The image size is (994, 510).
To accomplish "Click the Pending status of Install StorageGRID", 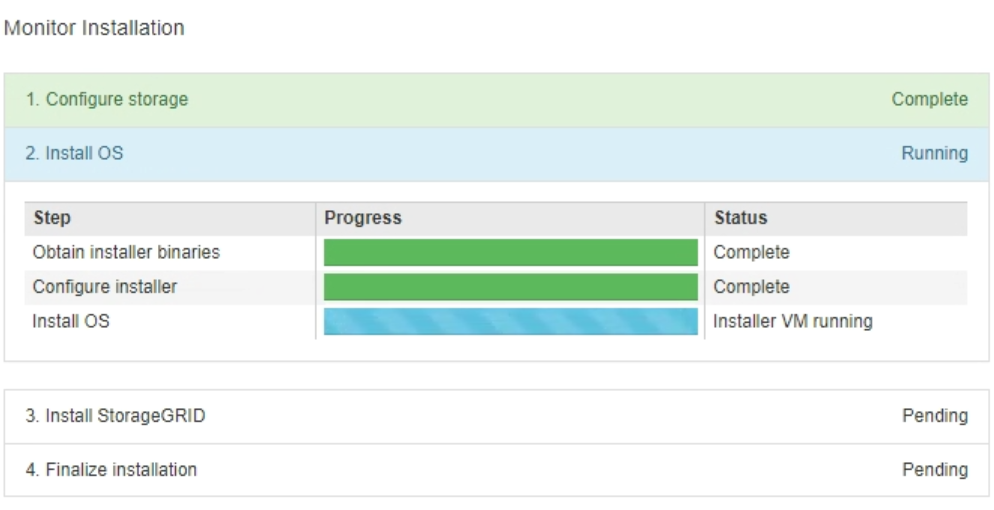I will tap(934, 415).
